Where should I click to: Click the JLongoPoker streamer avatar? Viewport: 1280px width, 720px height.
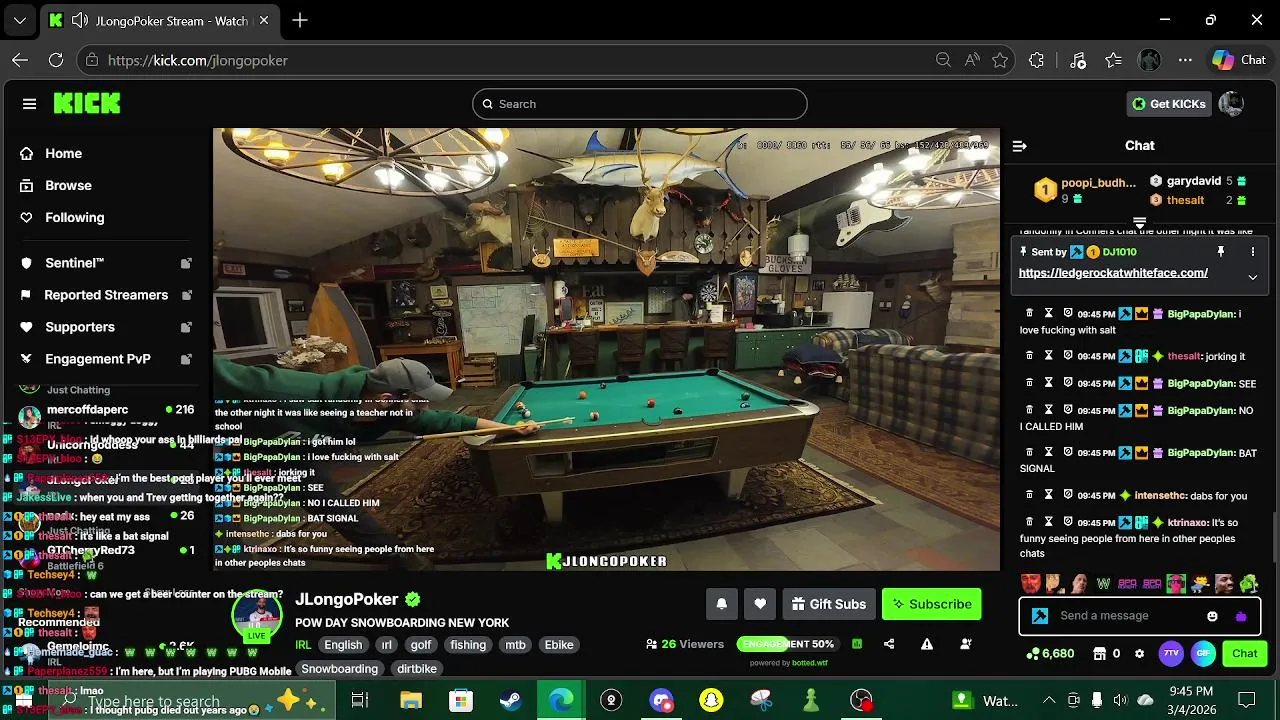tap(257, 616)
